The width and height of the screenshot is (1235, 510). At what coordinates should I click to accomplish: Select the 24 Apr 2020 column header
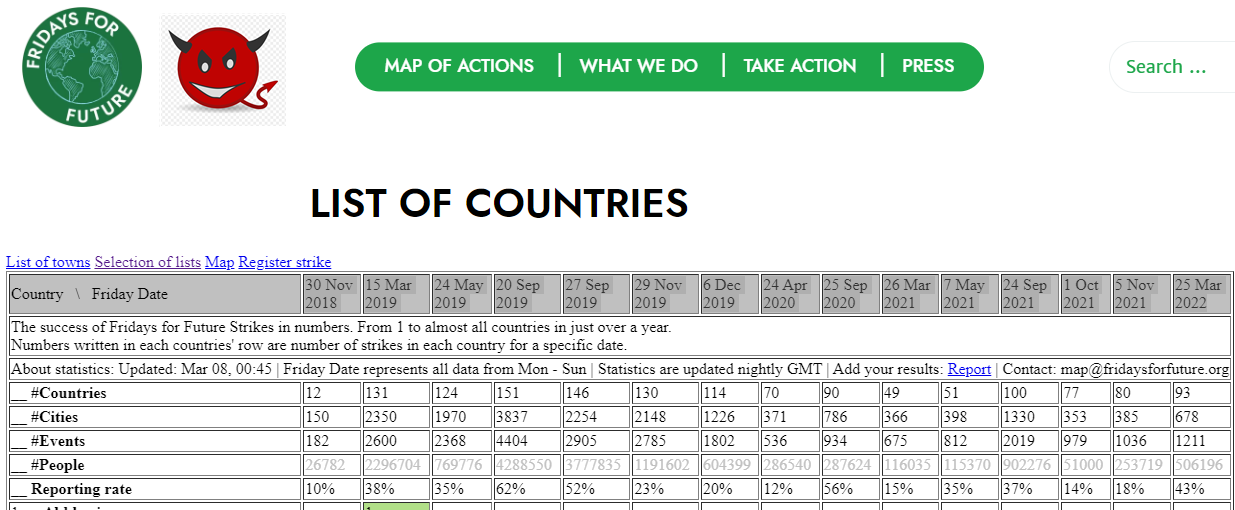pyautogui.click(x=790, y=294)
